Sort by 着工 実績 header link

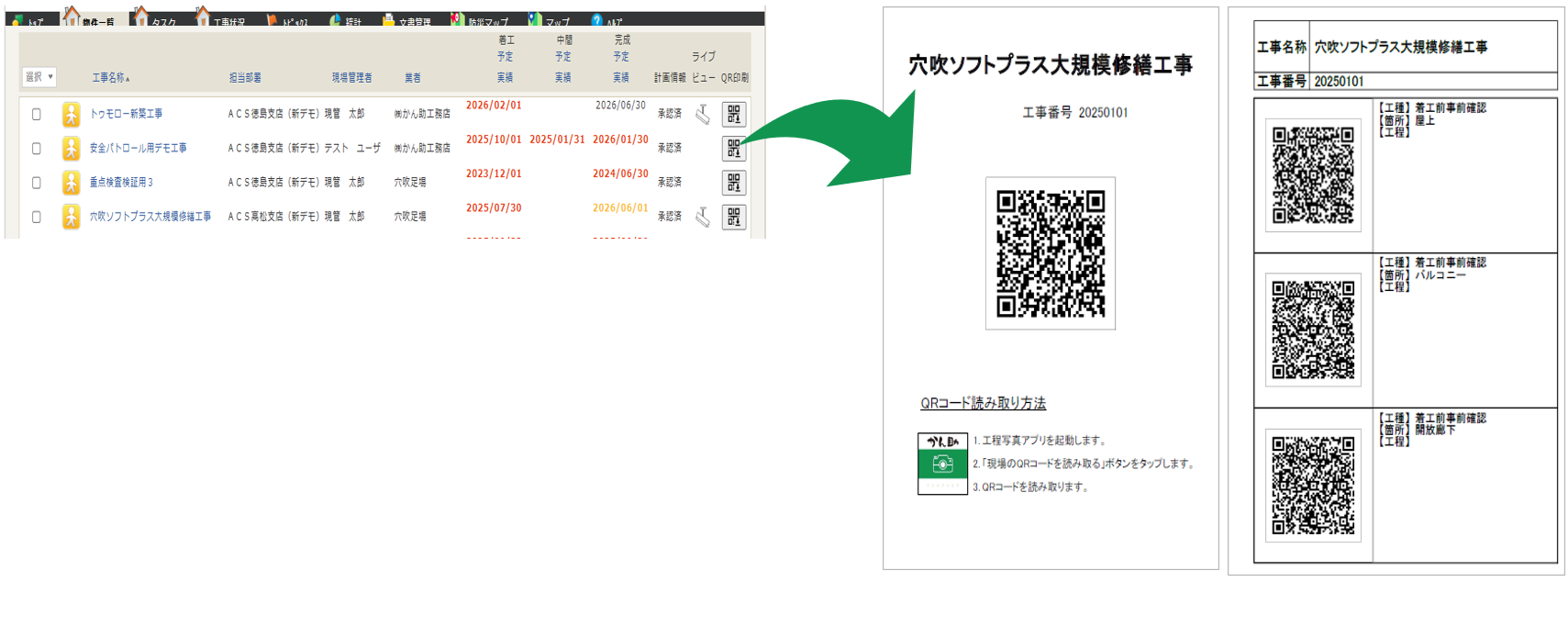[x=506, y=78]
